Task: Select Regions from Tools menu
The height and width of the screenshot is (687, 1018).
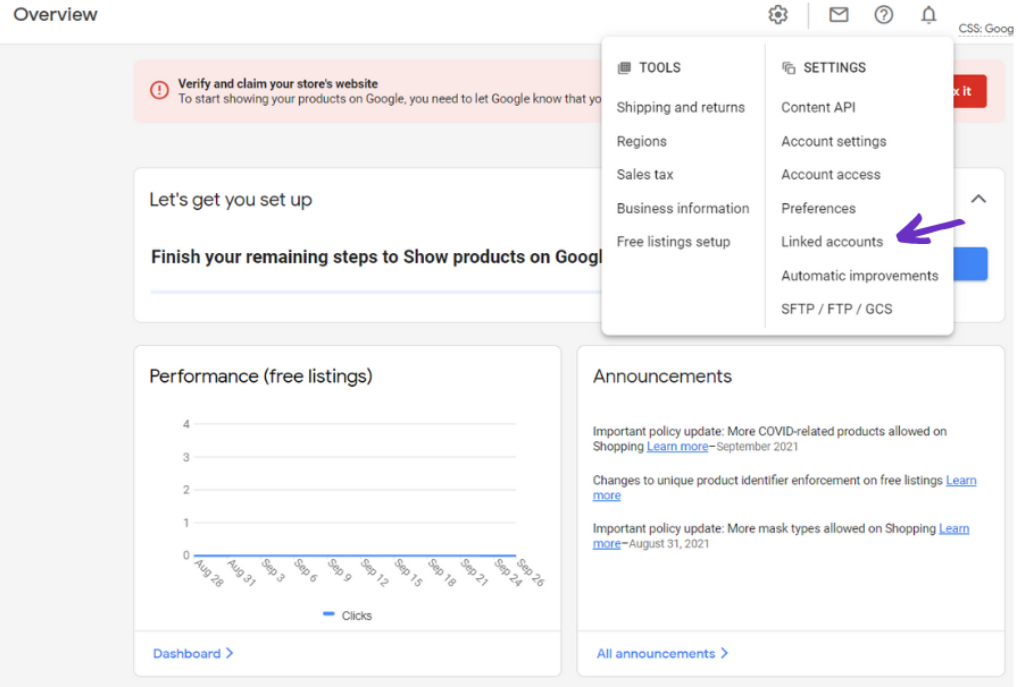Action: pos(641,141)
